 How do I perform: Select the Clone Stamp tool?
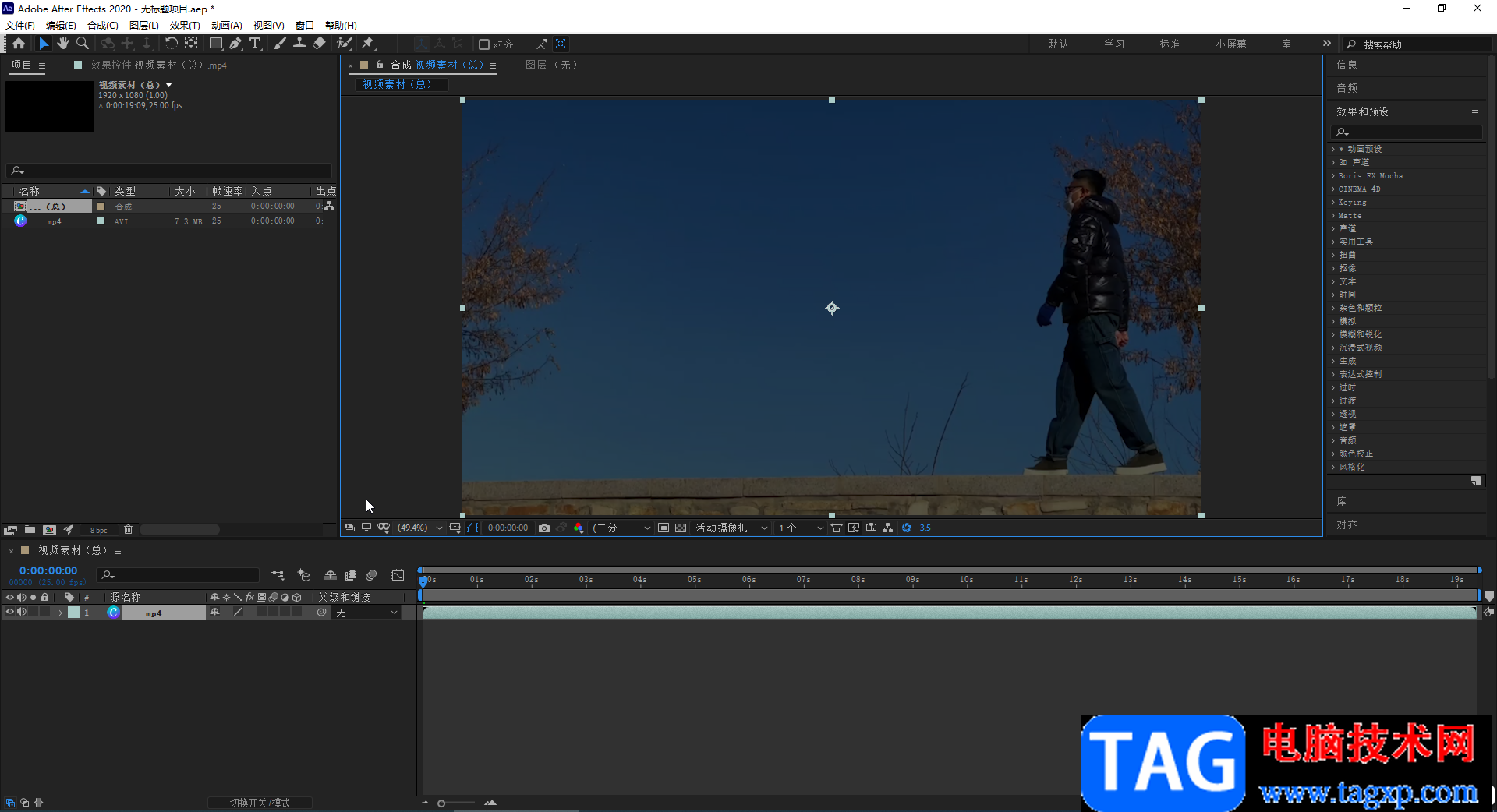click(x=299, y=44)
